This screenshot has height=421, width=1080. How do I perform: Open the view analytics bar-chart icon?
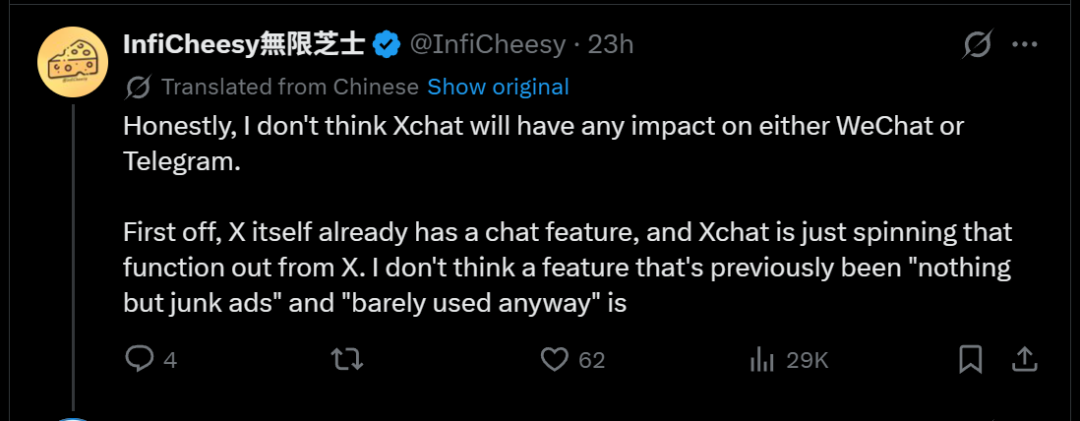pyautogui.click(x=763, y=359)
